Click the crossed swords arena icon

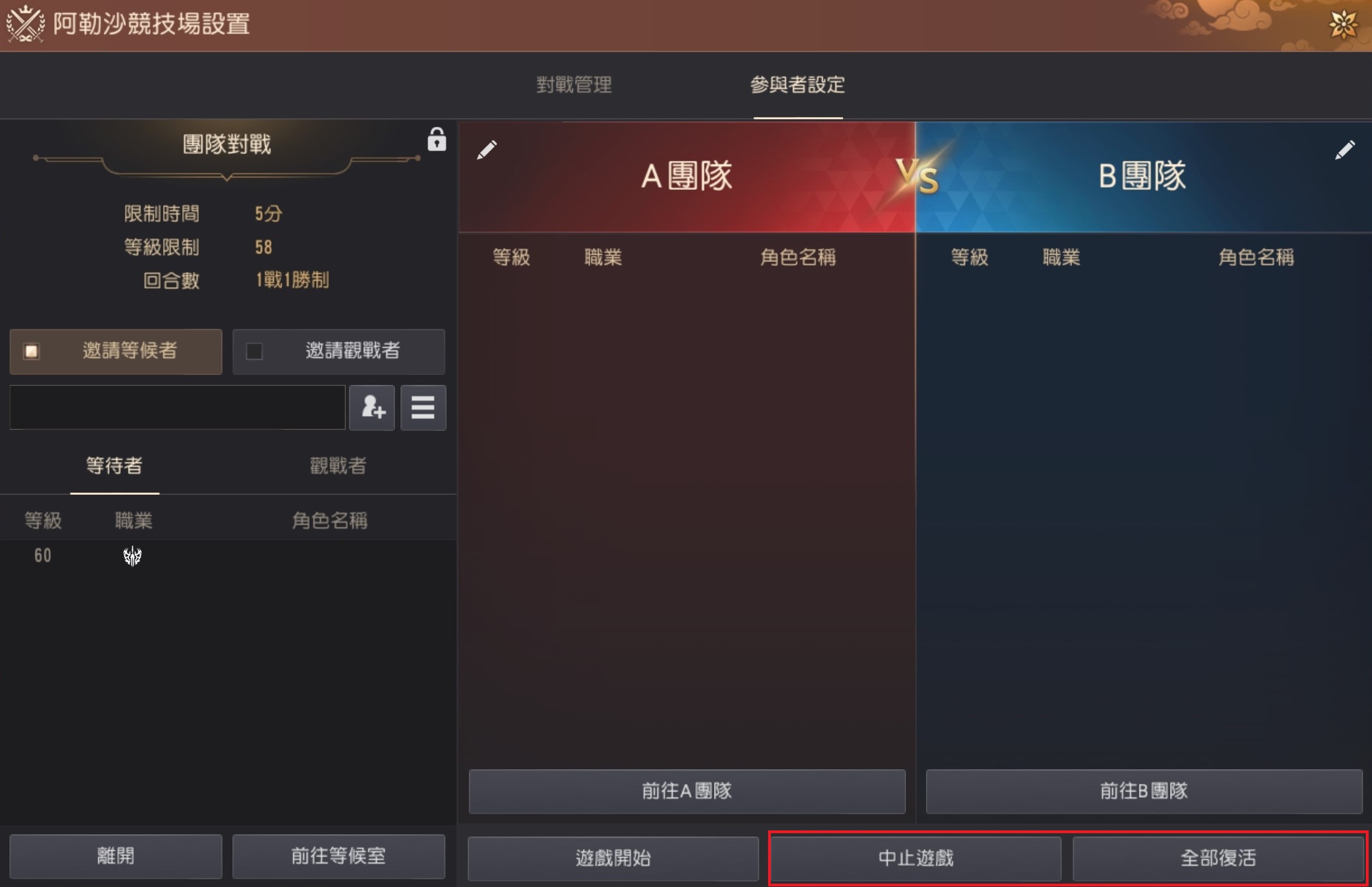coord(25,24)
